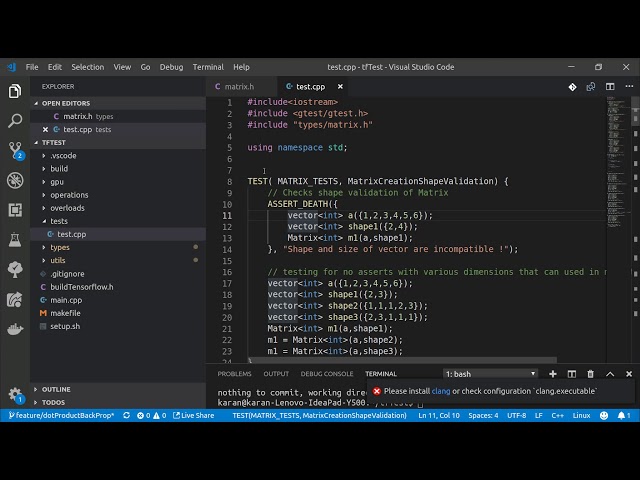
Task: Change encoding via UTF-8 status item
Action: click(x=516, y=416)
